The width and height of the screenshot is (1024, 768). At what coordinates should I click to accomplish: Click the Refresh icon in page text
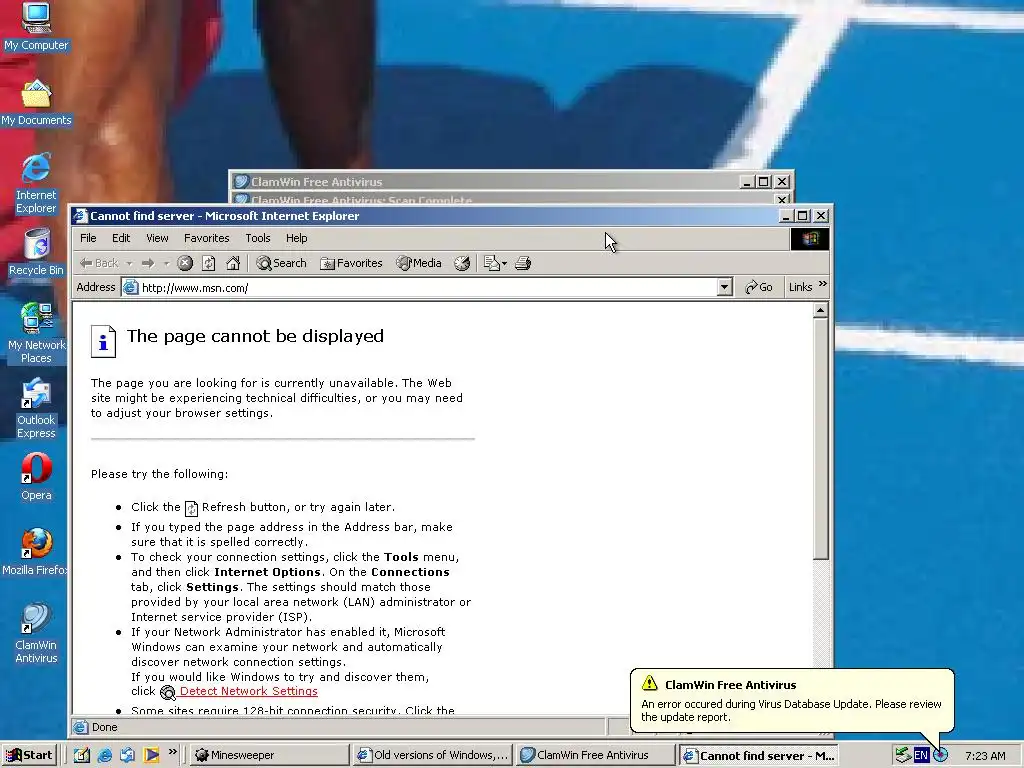click(191, 508)
